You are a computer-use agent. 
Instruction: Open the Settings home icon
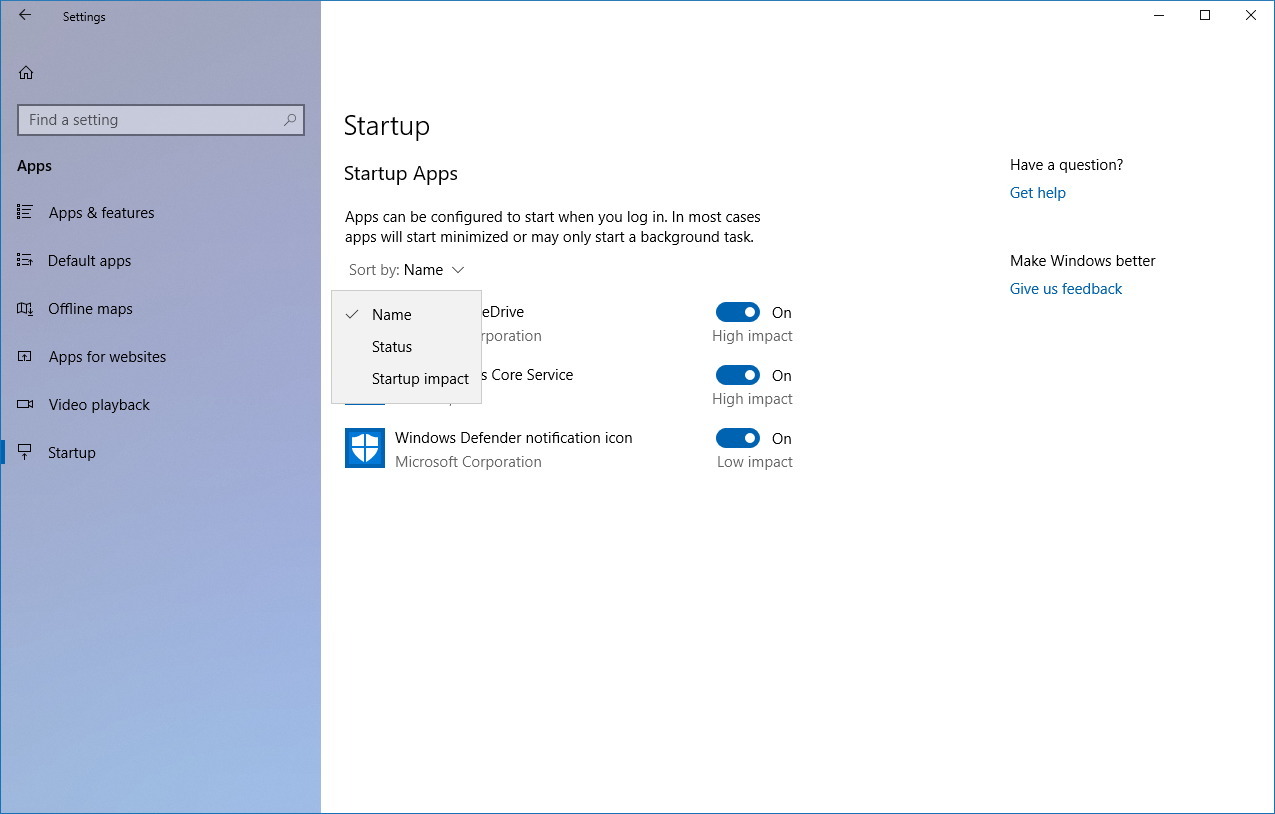pyautogui.click(x=26, y=72)
